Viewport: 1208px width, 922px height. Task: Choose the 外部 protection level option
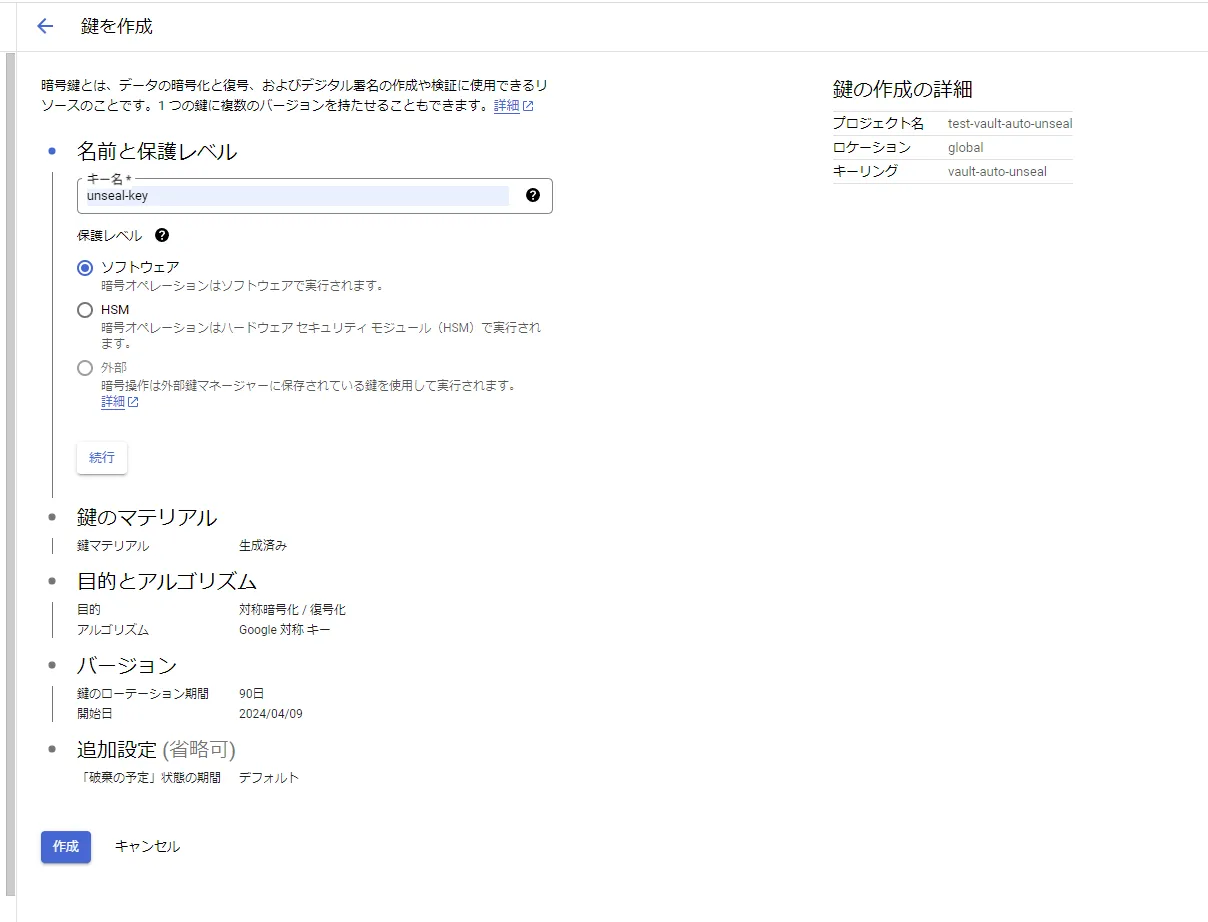point(86,367)
